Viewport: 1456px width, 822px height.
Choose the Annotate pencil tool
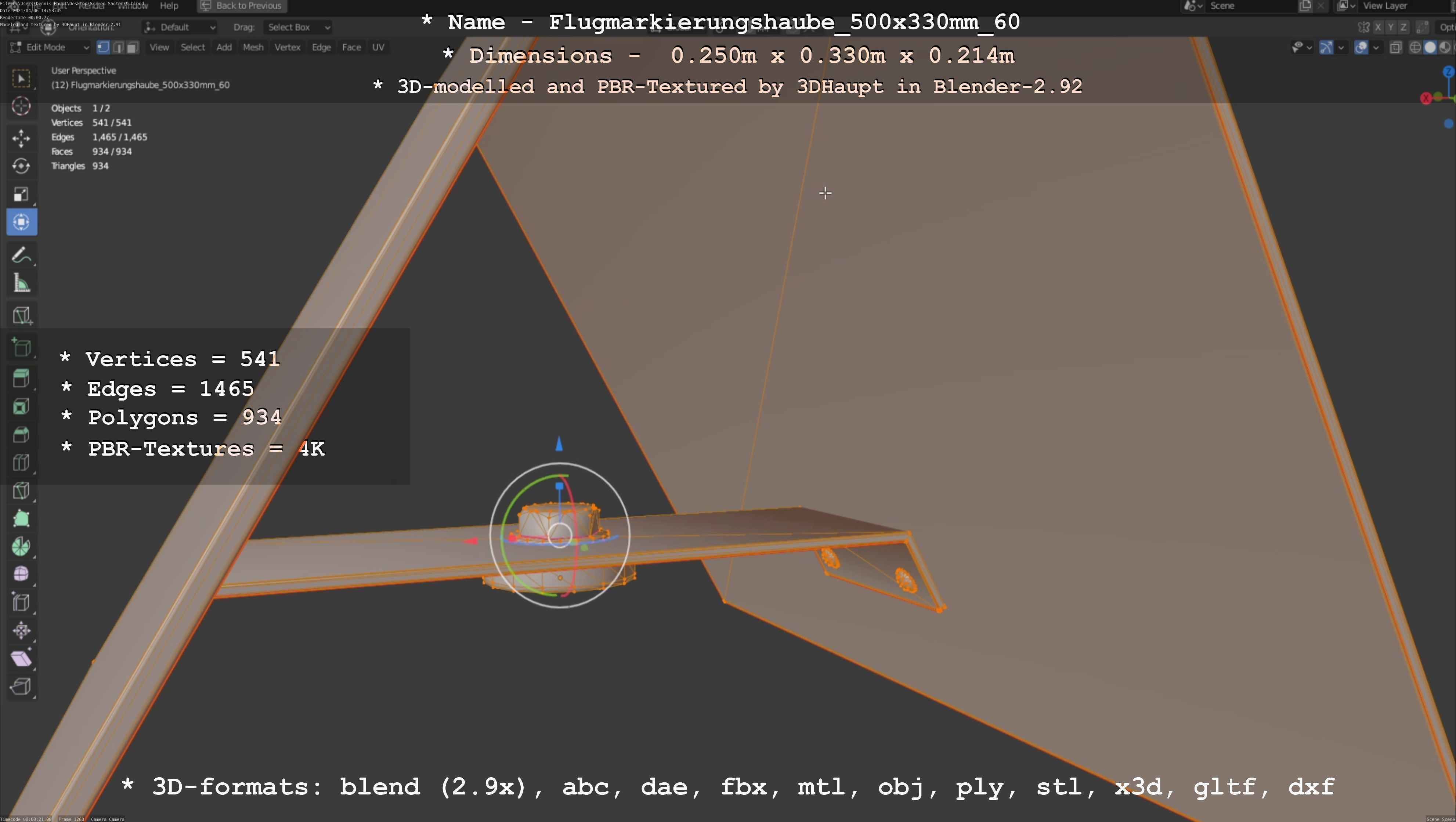pyautogui.click(x=21, y=256)
